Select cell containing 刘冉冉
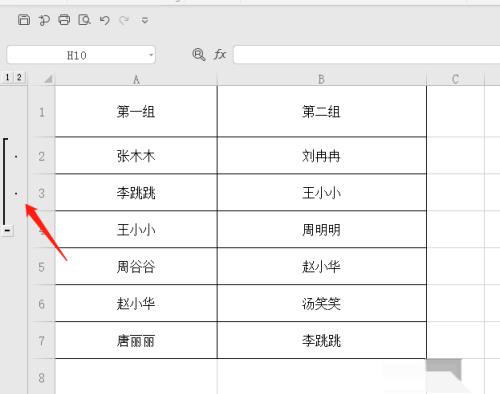 321,156
